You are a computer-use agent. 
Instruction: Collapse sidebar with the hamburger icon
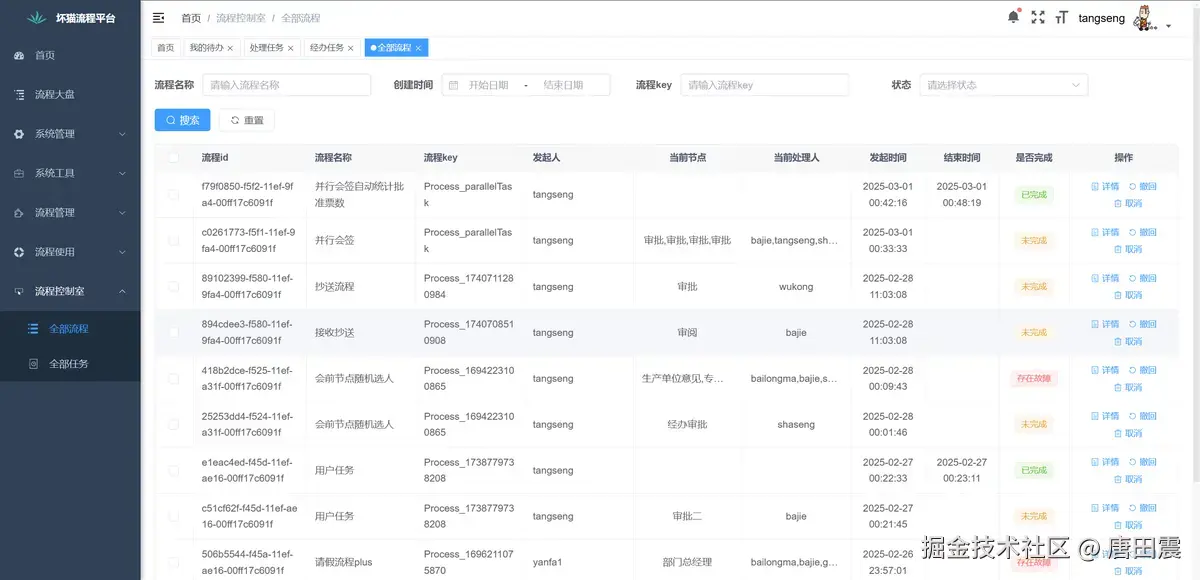(159, 18)
